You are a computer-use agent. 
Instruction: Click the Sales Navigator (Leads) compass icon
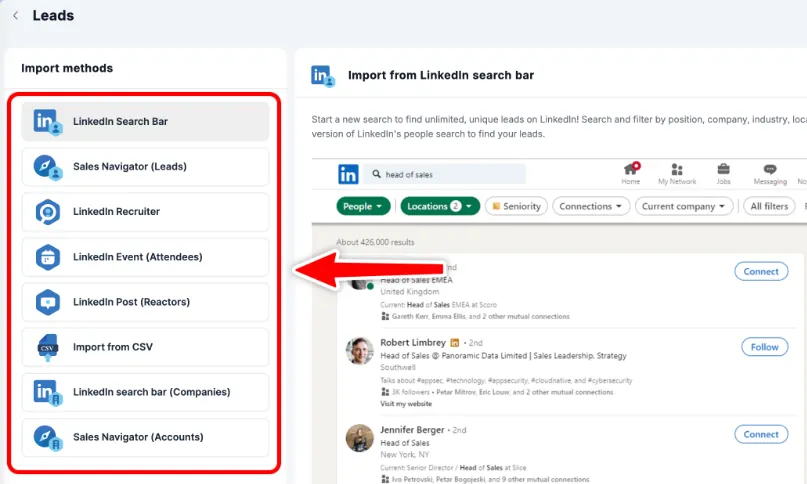pyautogui.click(x=47, y=167)
